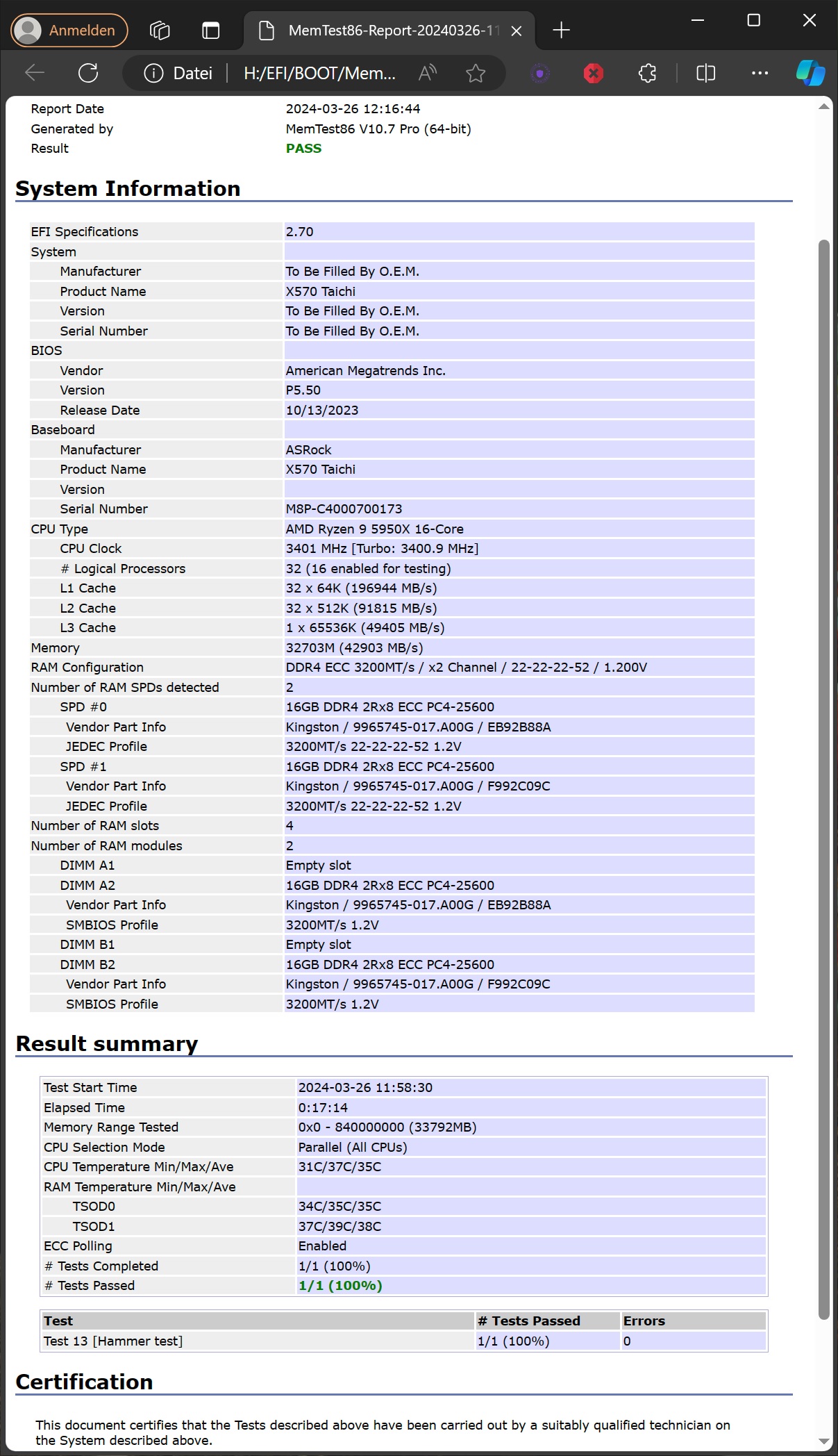Screen dimensions: 838x1456
Task: Click Test 13 [Hammer test] row
Action: (x=404, y=1341)
